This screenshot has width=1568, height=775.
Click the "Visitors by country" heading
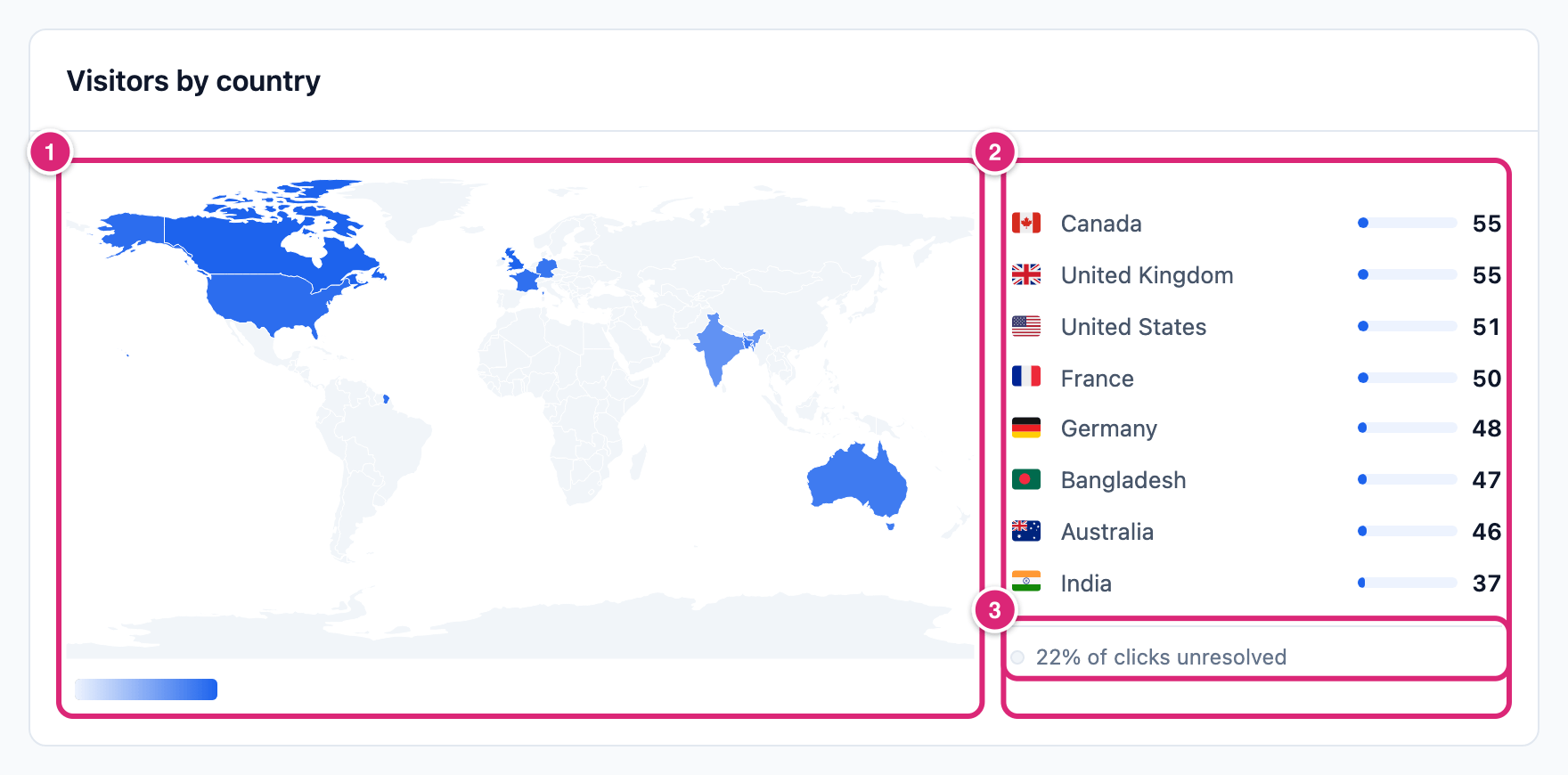(193, 81)
